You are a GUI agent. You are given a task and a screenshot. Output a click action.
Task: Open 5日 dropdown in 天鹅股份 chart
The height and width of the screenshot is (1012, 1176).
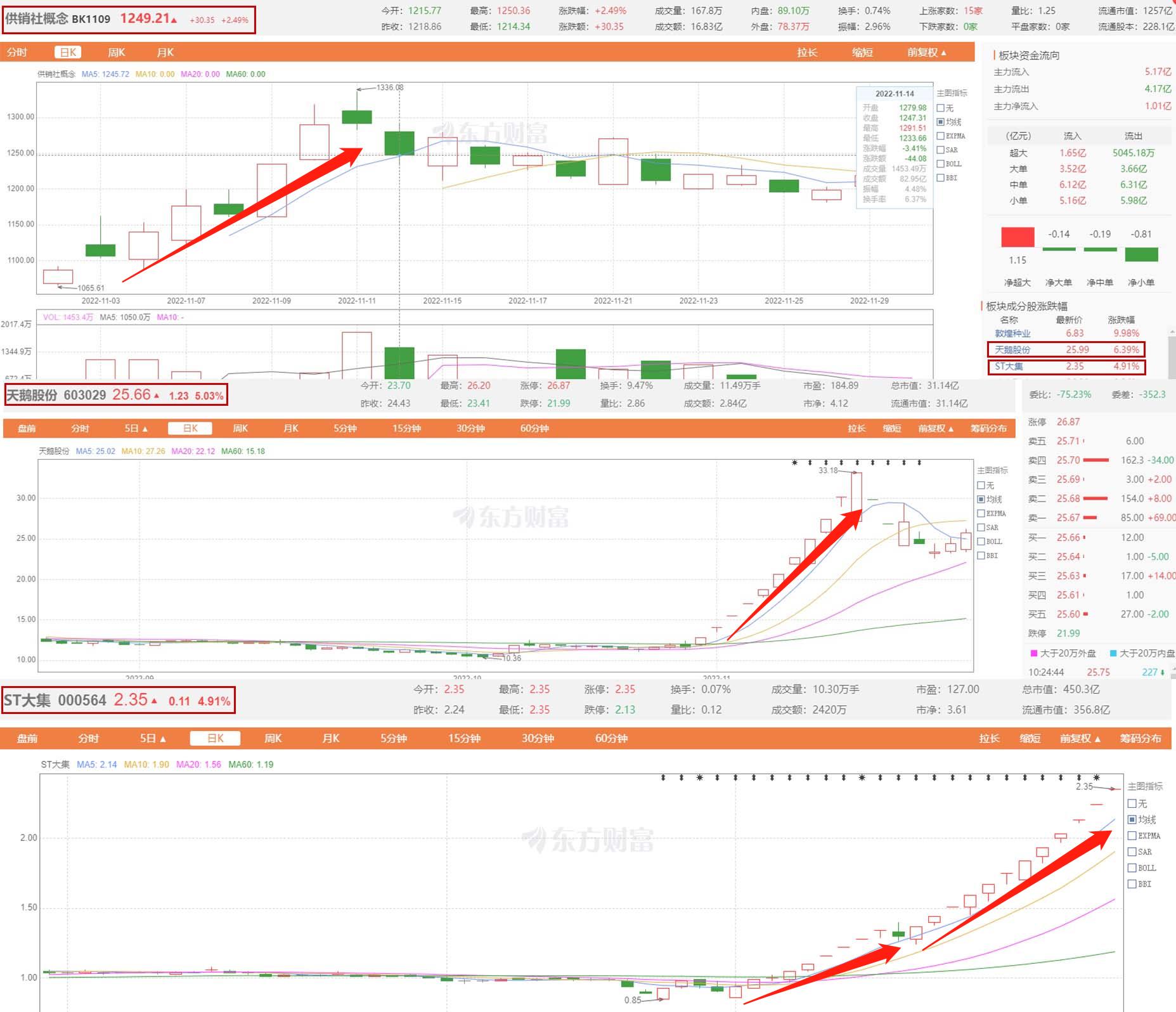pos(136,429)
